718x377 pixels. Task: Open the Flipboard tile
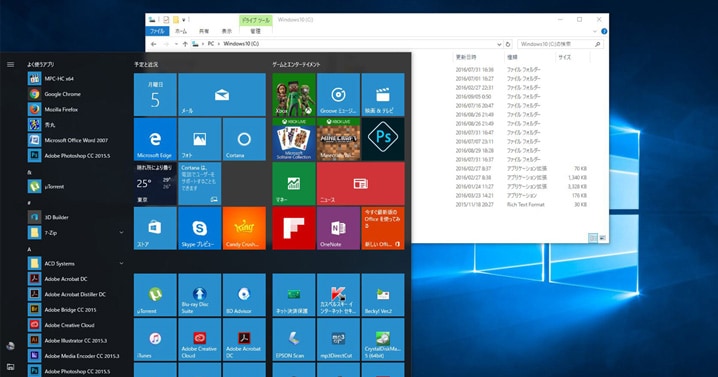pyautogui.click(x=294, y=228)
